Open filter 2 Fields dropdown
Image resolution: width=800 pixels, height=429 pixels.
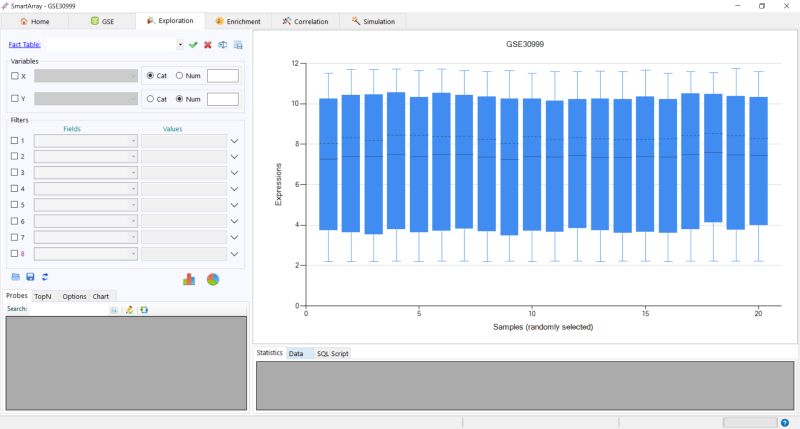(x=134, y=157)
